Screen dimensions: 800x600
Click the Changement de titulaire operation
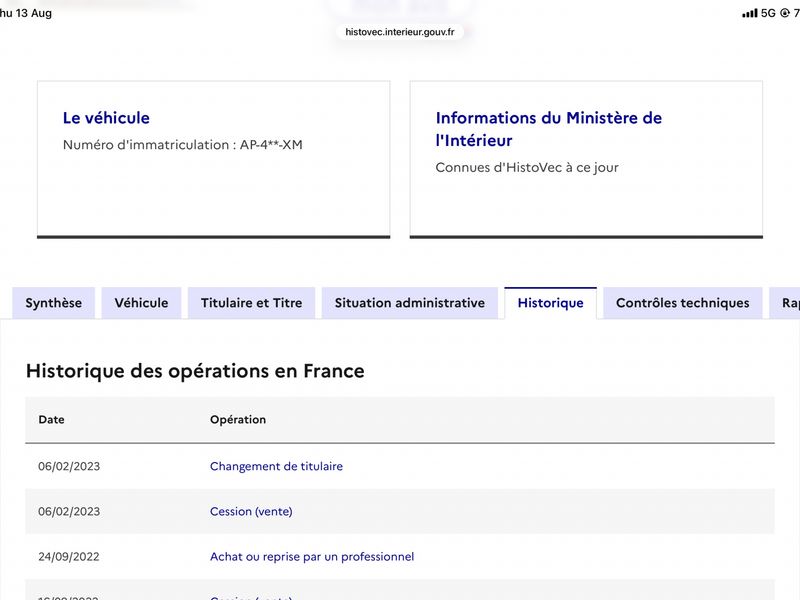pyautogui.click(x=276, y=466)
